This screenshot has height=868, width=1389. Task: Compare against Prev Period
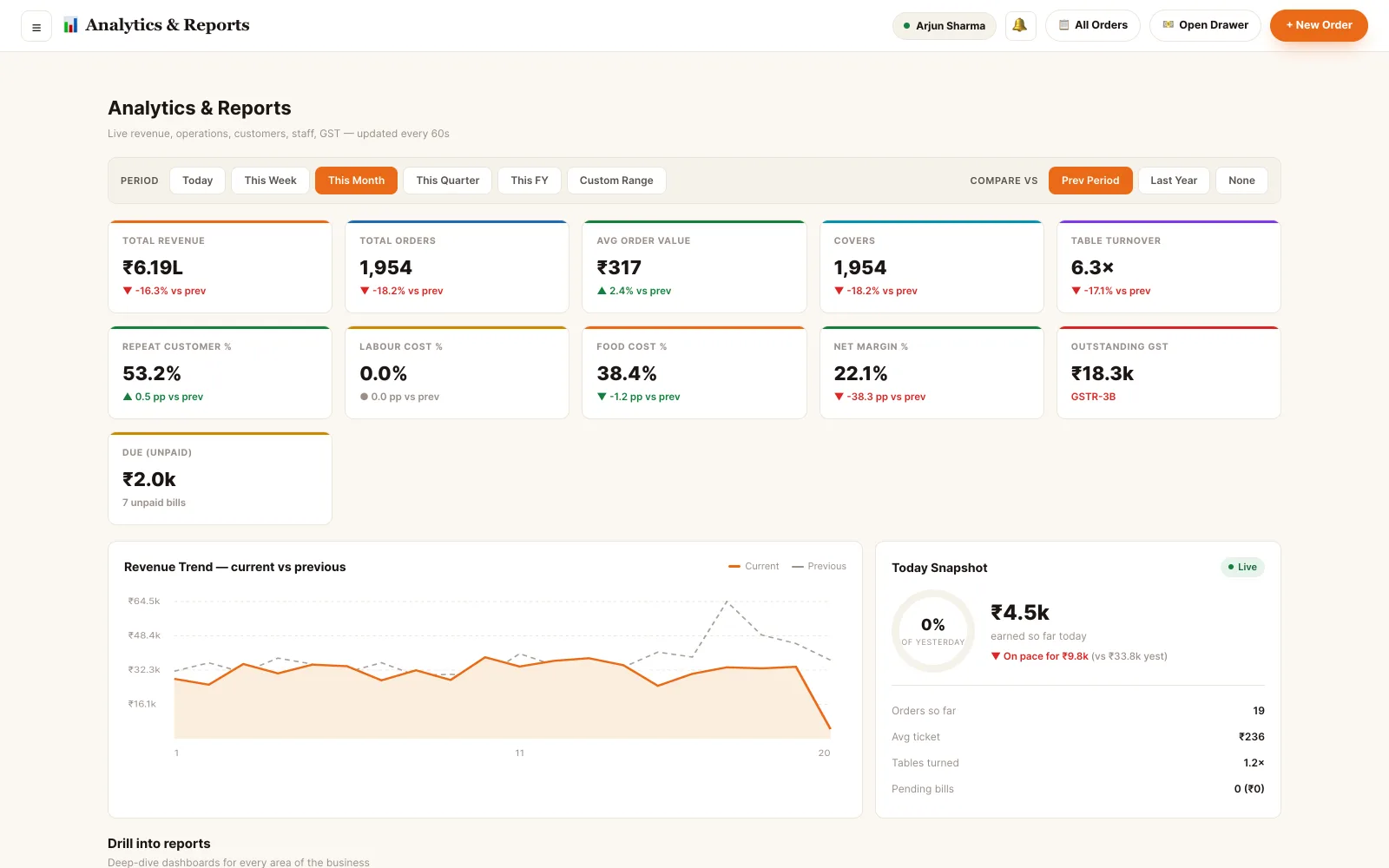[1090, 181]
